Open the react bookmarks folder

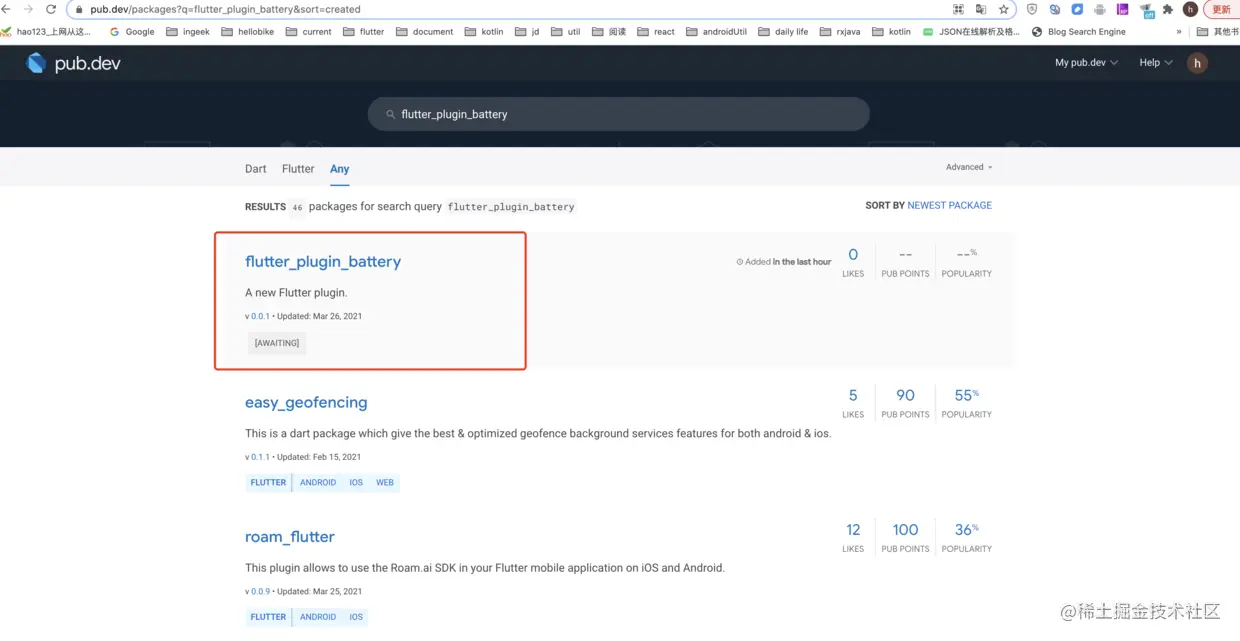[x=656, y=31]
